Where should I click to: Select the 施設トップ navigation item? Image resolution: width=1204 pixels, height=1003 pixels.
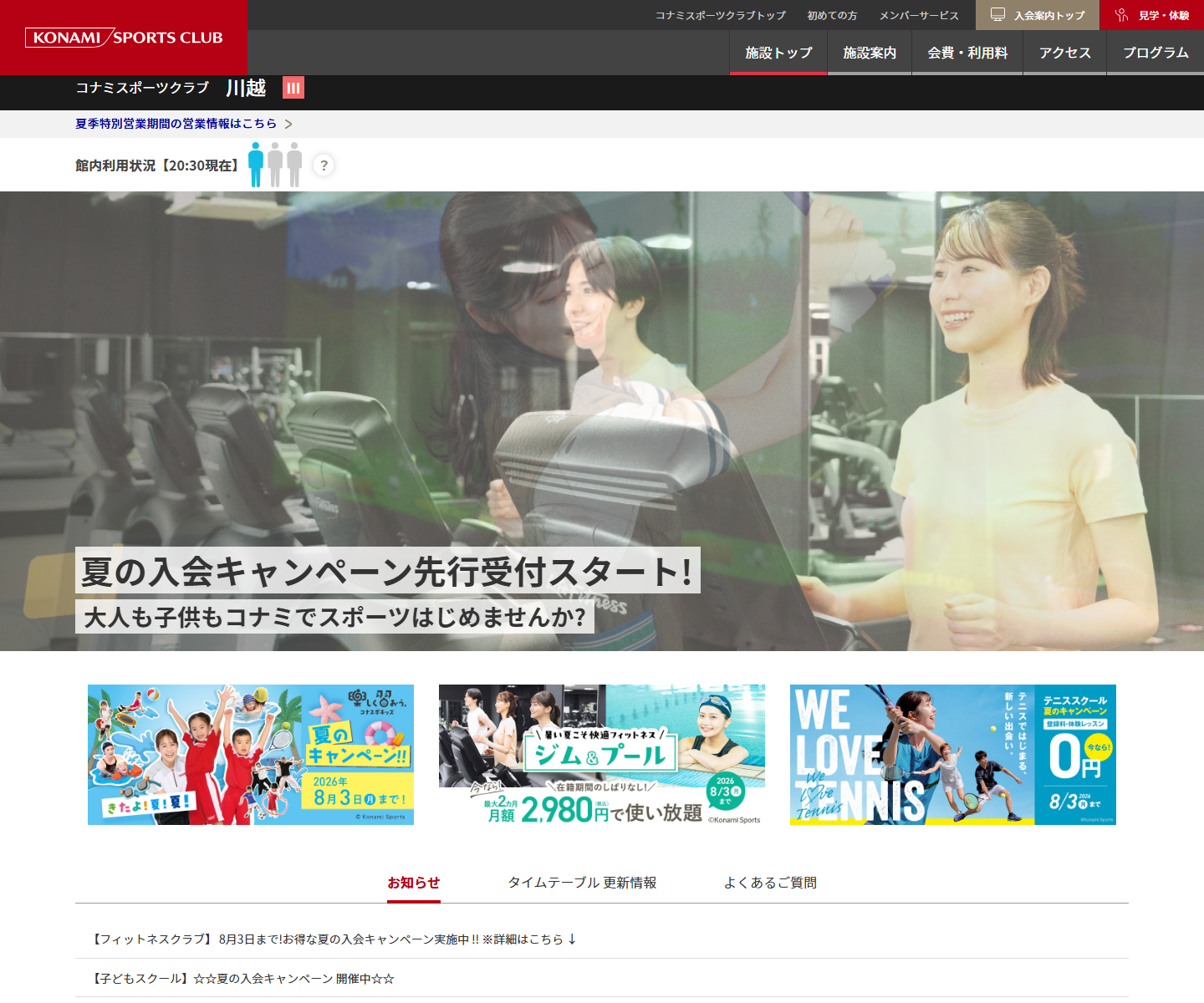778,53
